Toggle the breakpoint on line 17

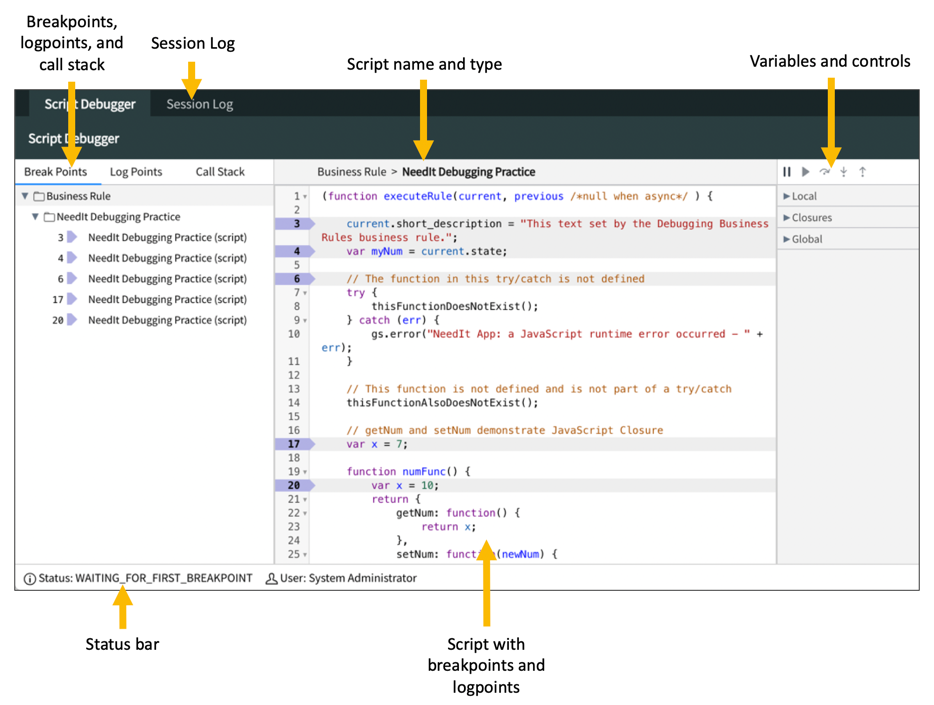296,443
